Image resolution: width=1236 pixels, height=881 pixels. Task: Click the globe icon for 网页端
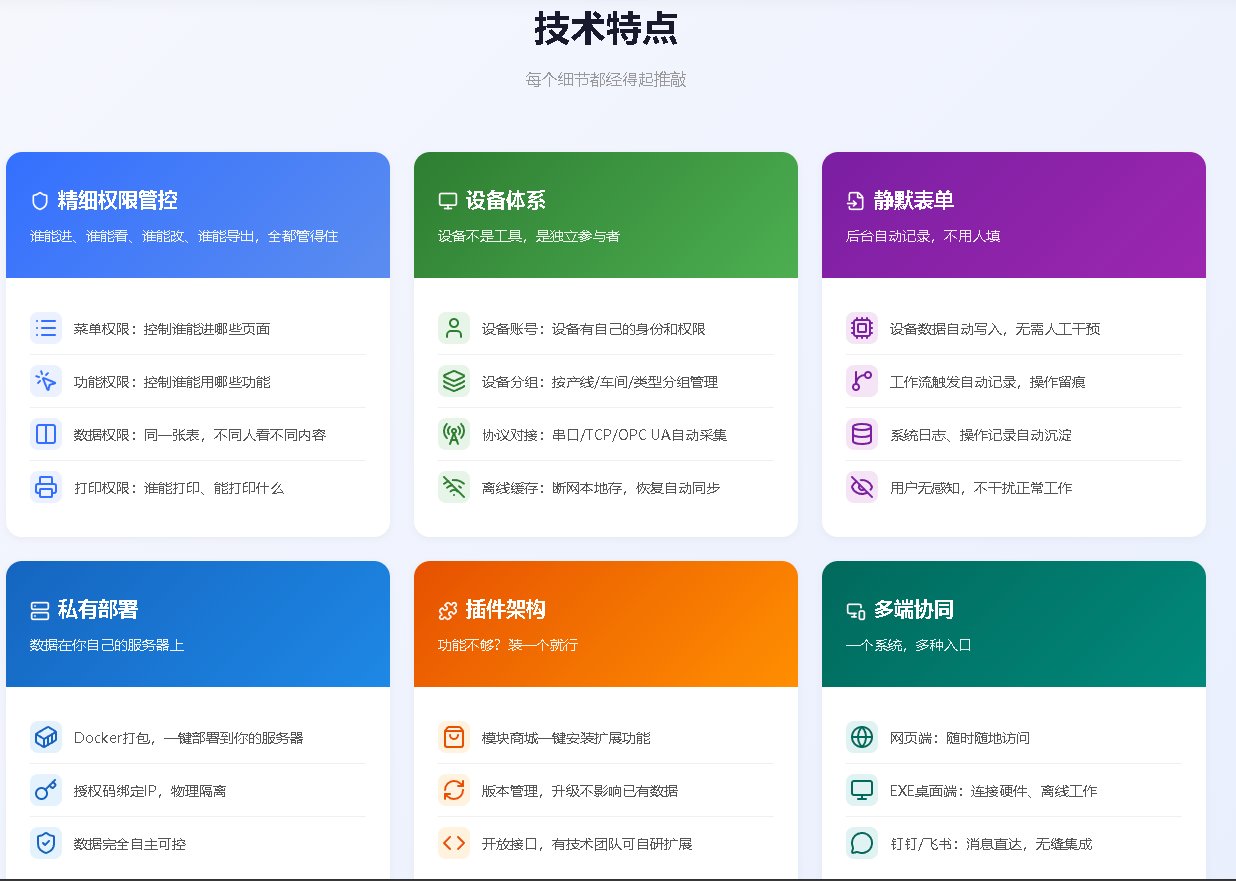point(862,737)
